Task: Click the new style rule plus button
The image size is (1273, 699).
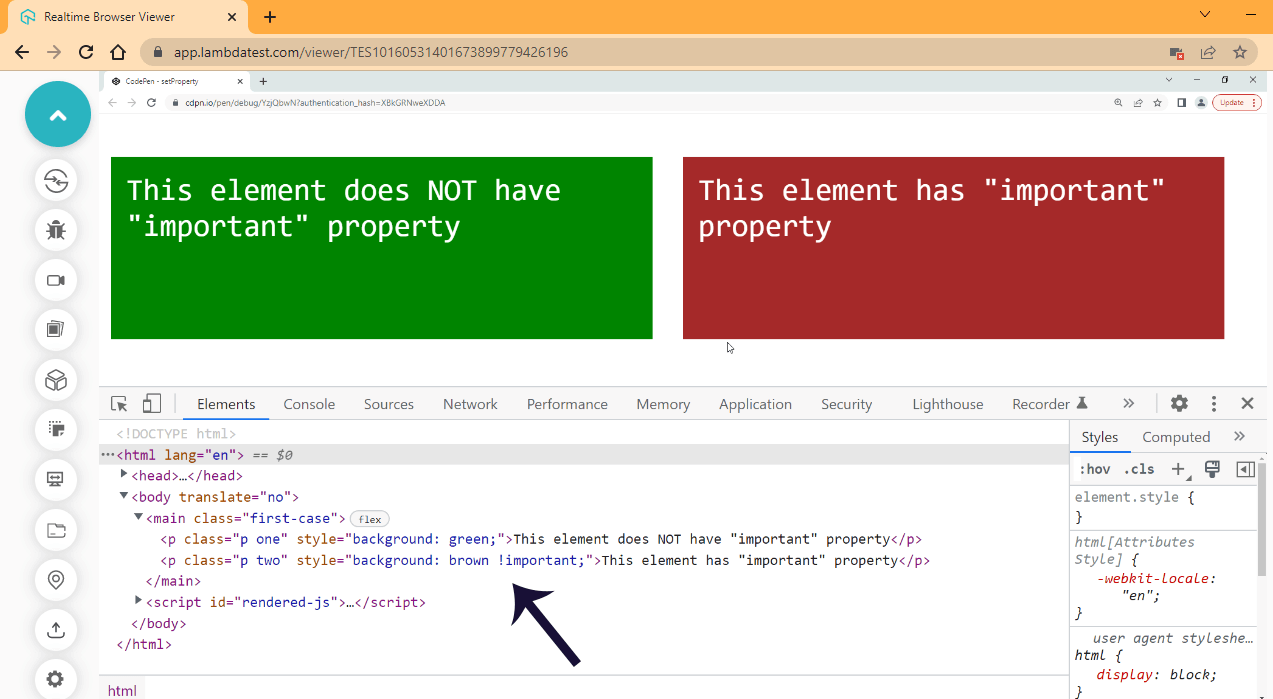Action: click(1179, 468)
